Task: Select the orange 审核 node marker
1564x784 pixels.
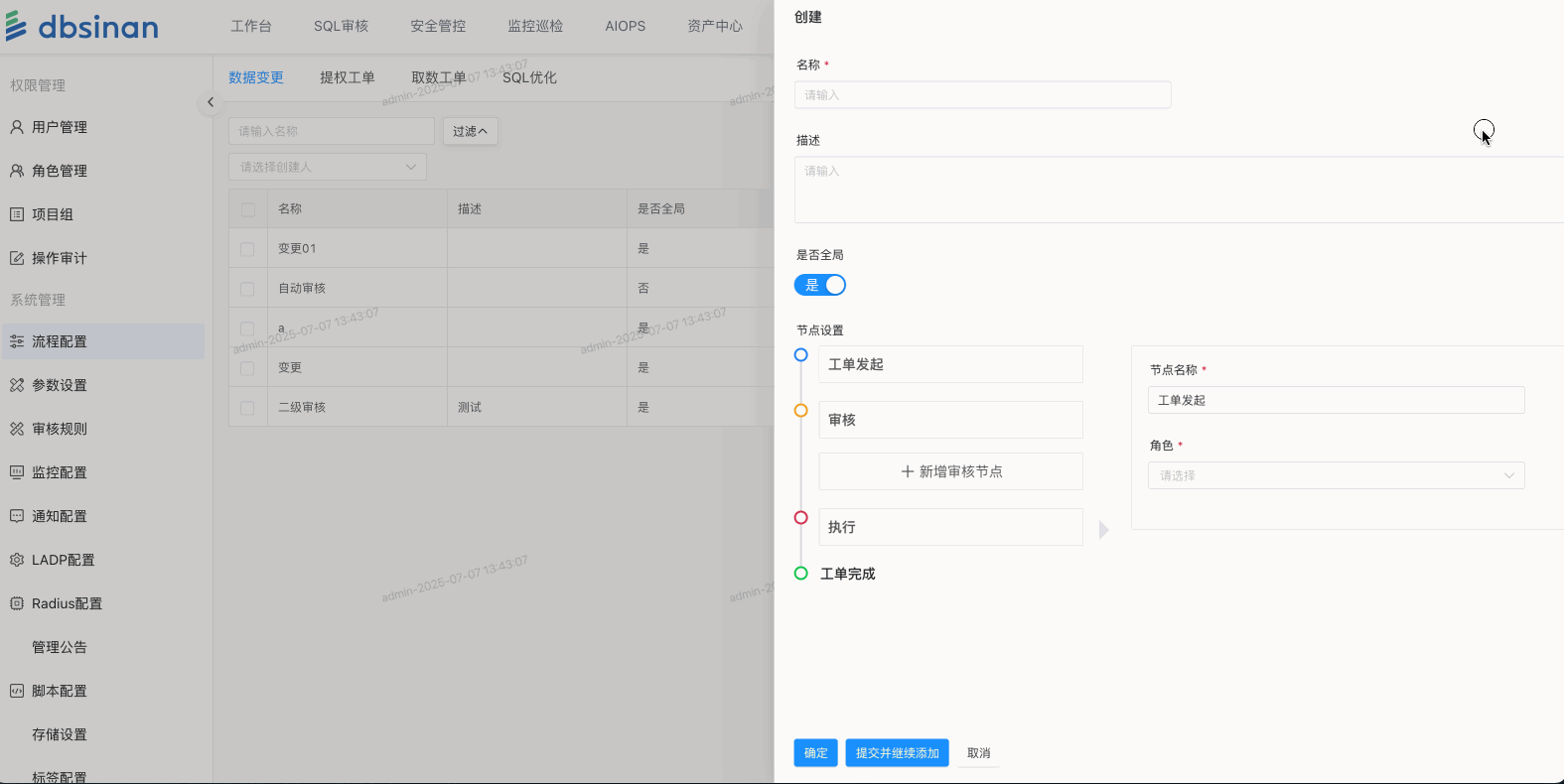Action: [800, 410]
